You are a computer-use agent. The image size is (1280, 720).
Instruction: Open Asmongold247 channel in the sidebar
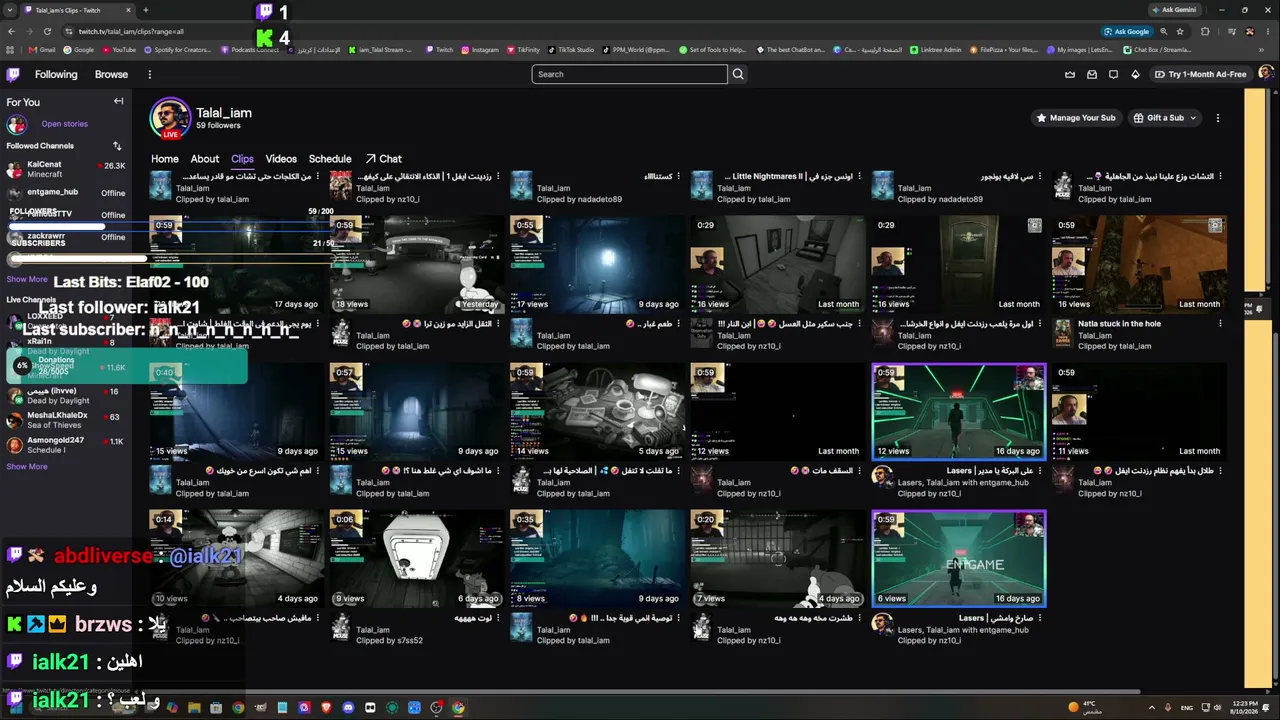66,445
